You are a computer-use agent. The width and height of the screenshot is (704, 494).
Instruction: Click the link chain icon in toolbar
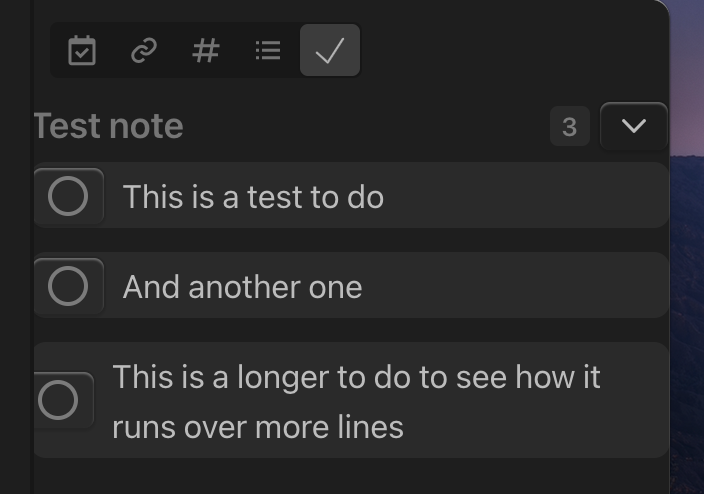[x=144, y=50]
